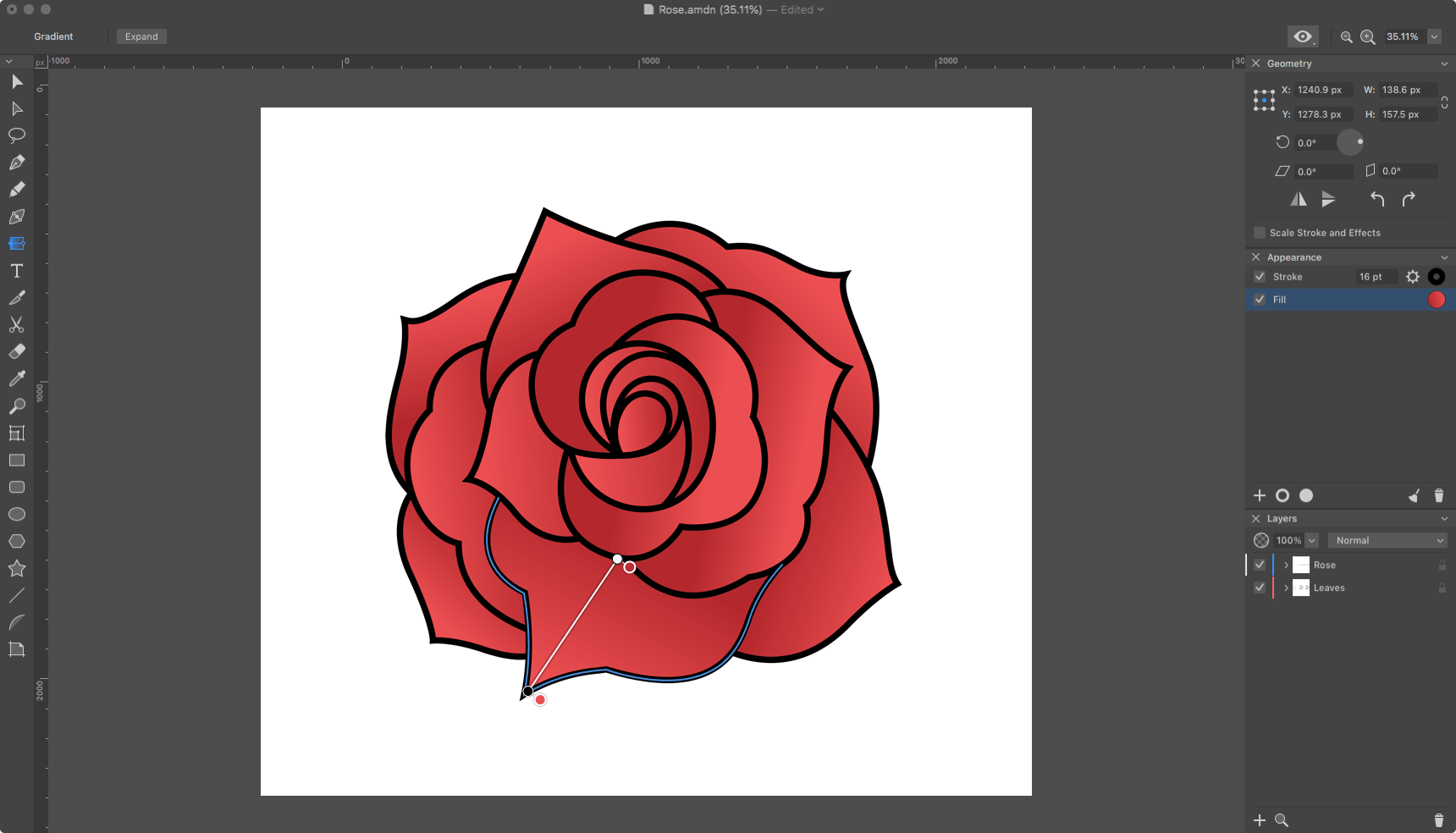The image size is (1456, 833).
Task: Click the Expand button
Action: point(141,36)
